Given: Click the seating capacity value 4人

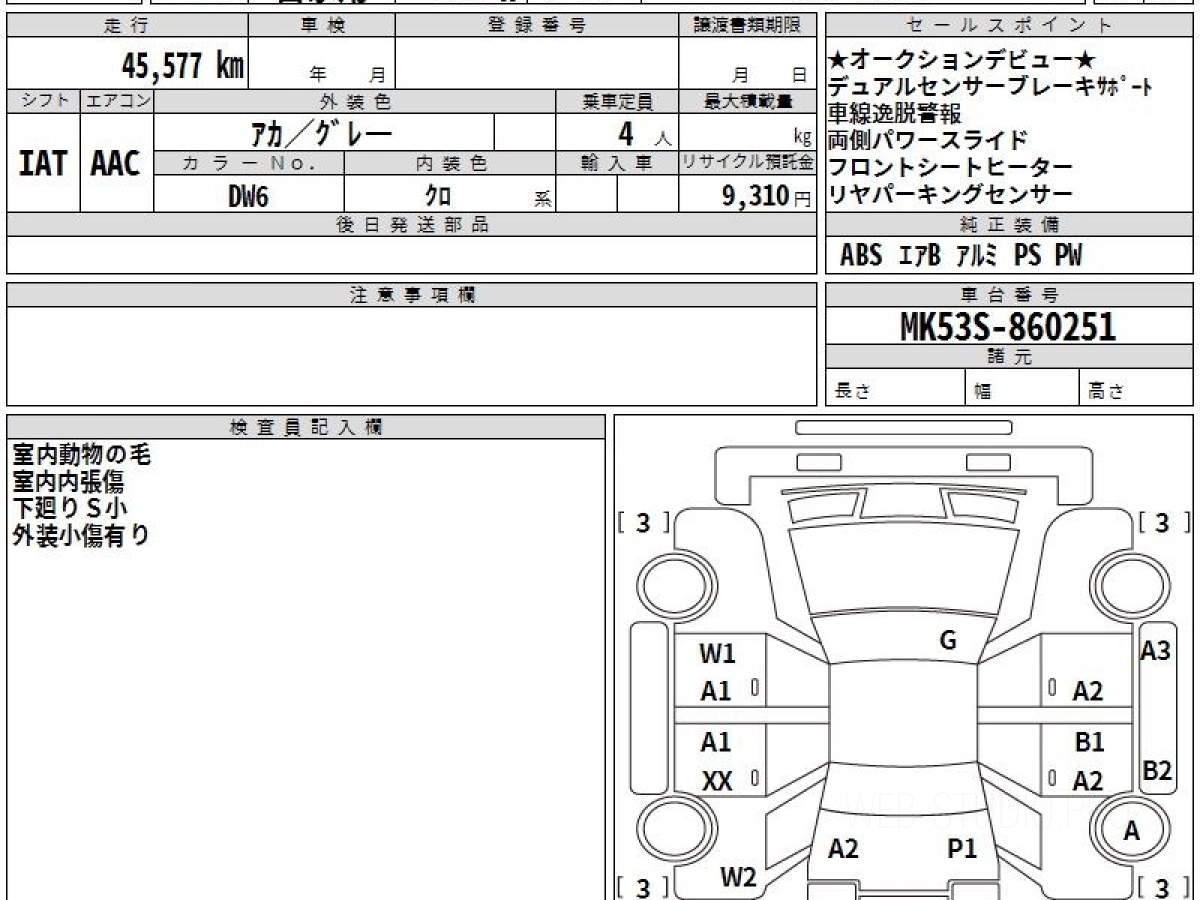Looking at the screenshot, I should (645, 133).
